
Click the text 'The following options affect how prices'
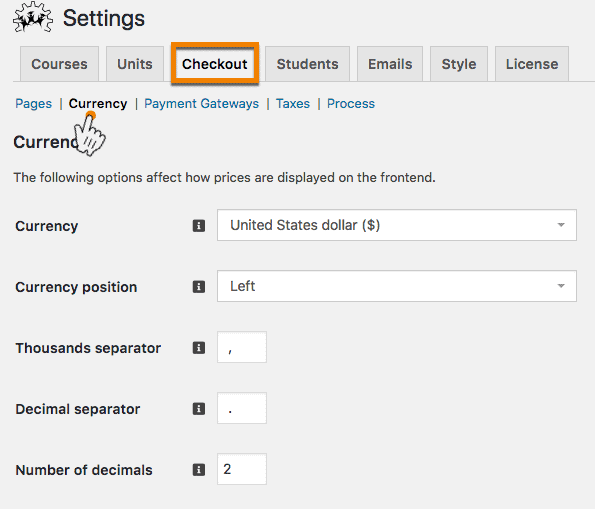132,178
